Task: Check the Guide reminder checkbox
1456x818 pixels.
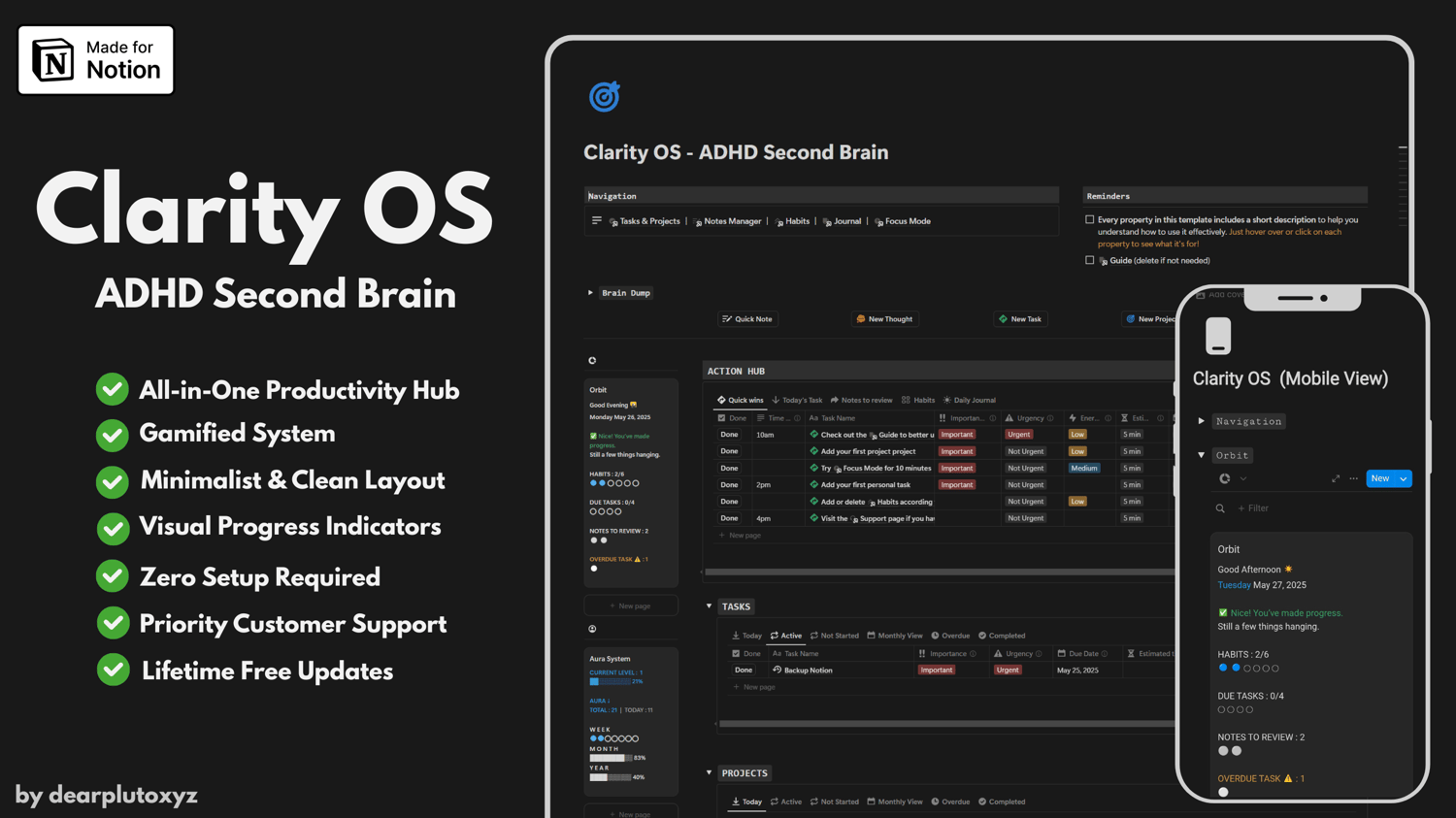Action: pyautogui.click(x=1090, y=260)
